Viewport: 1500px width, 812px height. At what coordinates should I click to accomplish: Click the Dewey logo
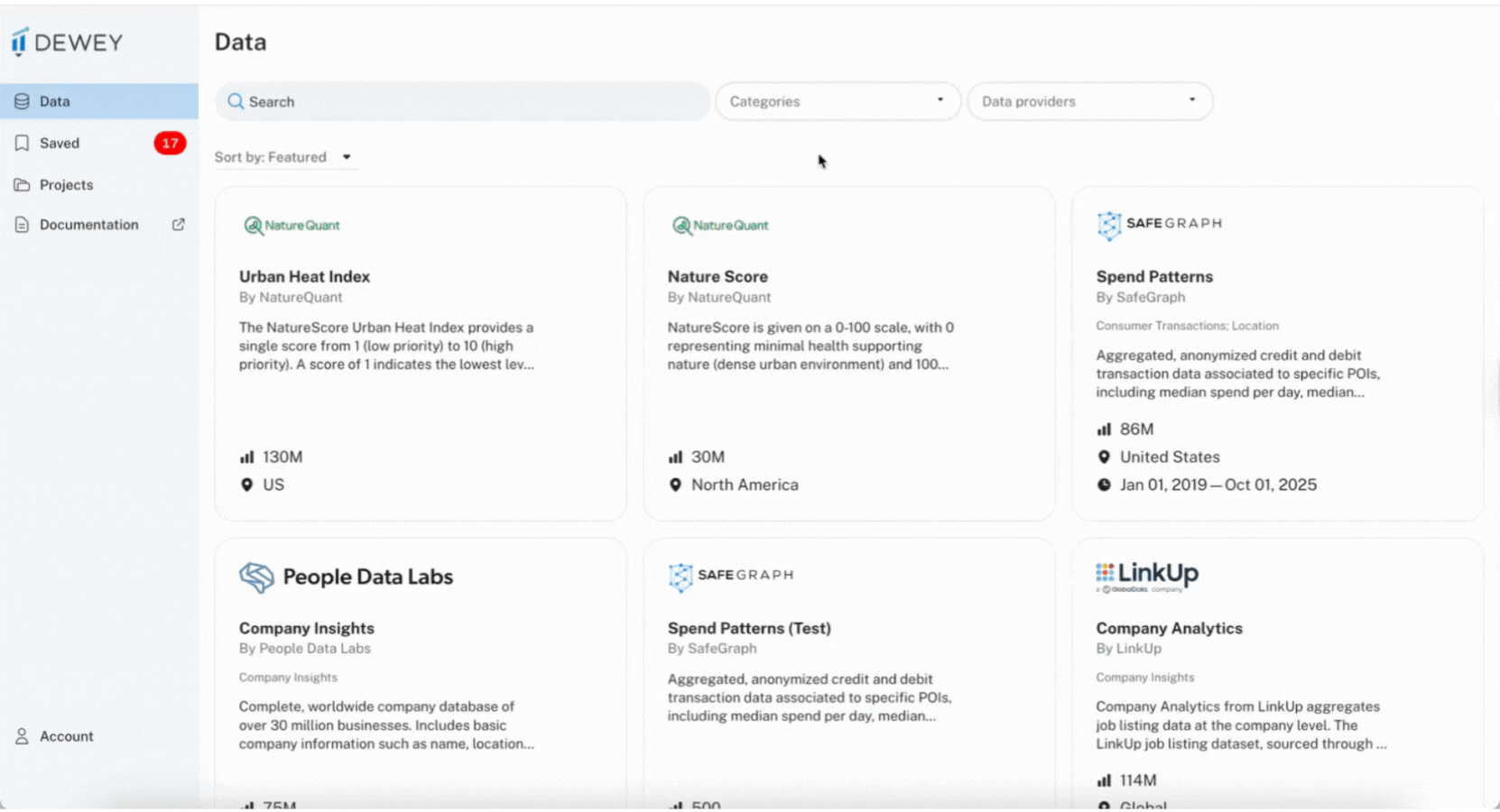coord(67,42)
